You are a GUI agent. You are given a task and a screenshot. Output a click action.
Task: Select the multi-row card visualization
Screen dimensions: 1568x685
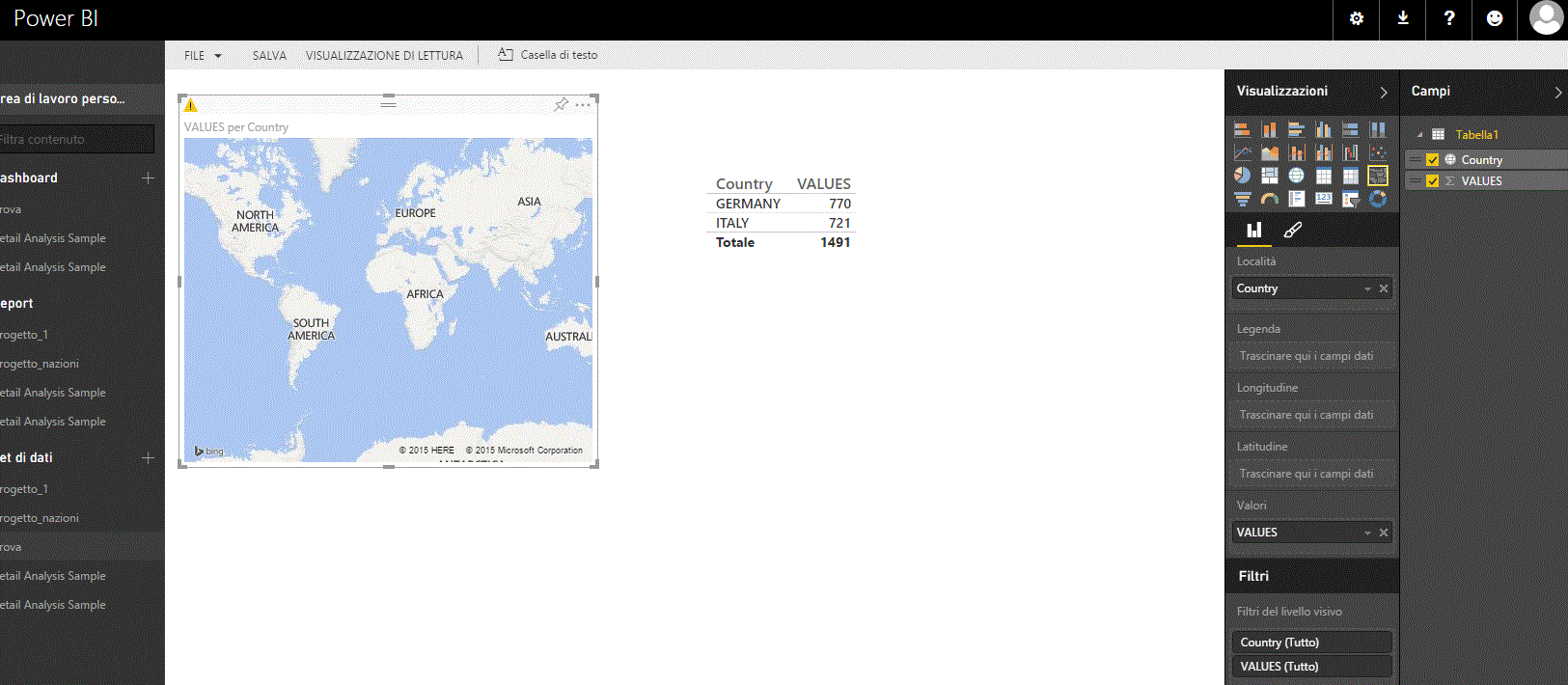pyautogui.click(x=1297, y=199)
